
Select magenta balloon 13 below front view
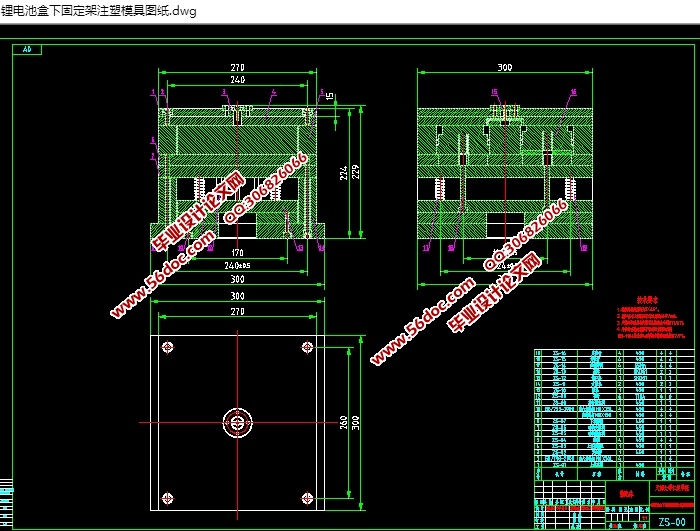point(300,248)
